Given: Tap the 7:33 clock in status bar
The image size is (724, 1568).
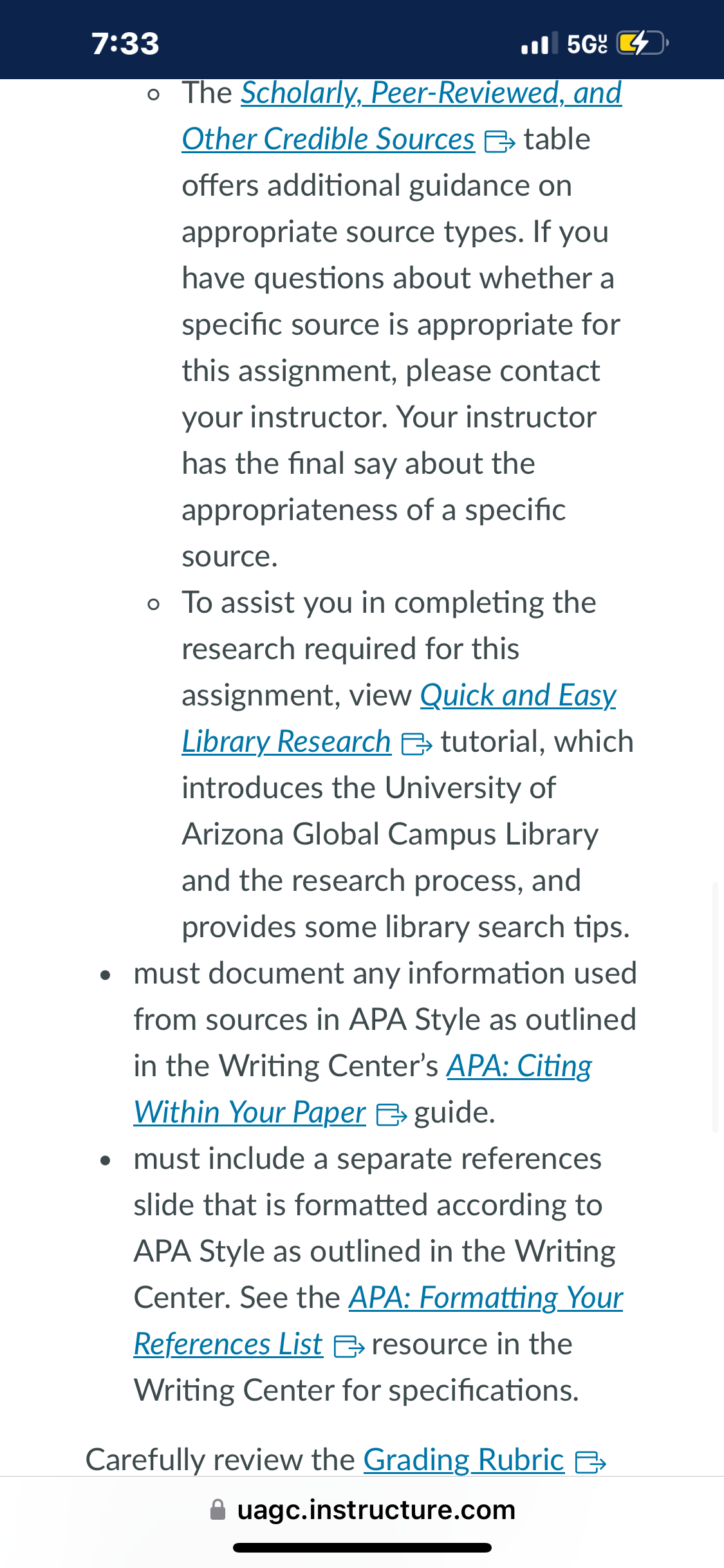Looking at the screenshot, I should point(125,44).
